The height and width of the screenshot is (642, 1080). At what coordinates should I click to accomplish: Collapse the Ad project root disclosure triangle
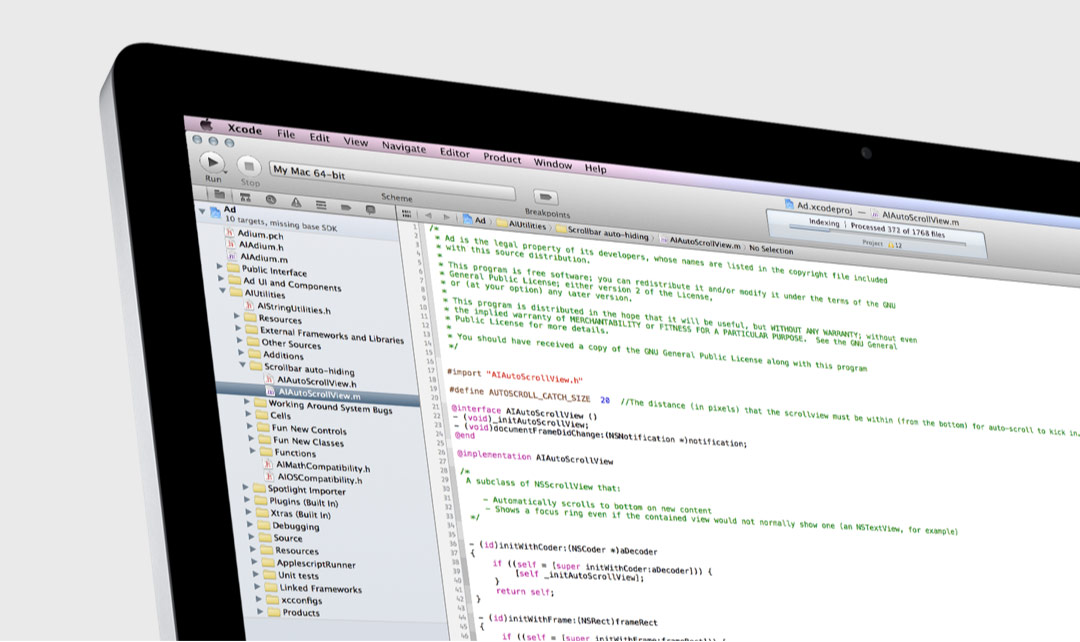[201, 211]
